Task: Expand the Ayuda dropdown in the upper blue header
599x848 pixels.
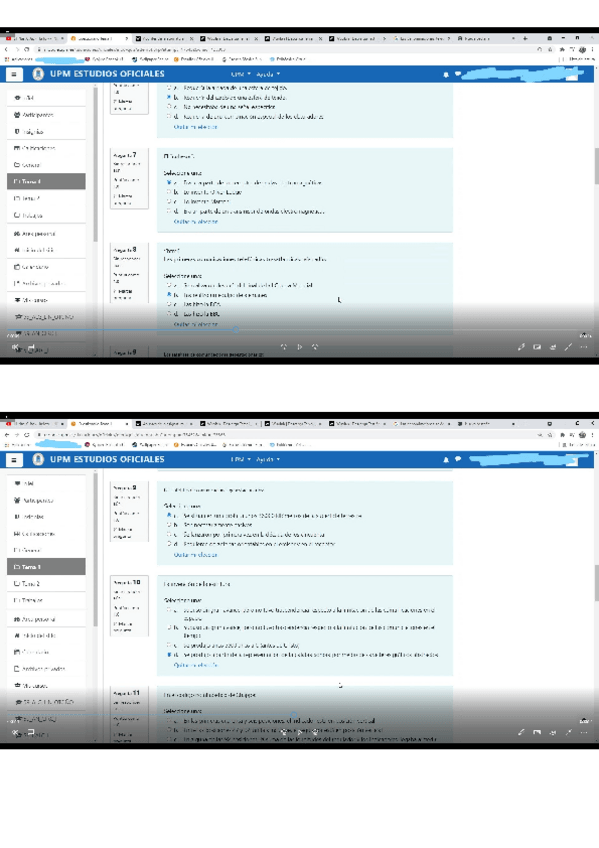Action: pos(268,74)
